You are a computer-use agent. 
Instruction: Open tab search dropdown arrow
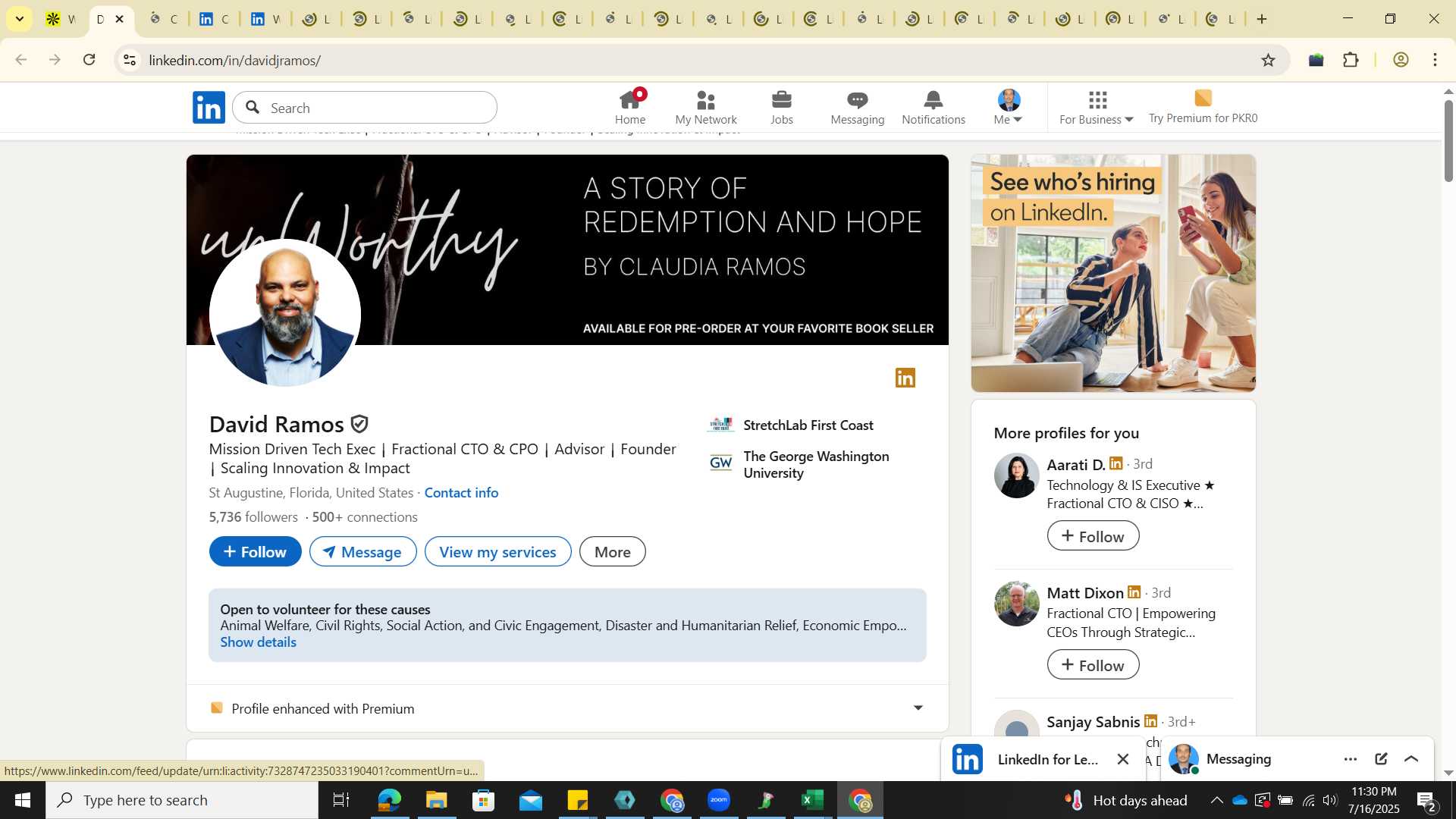[19, 19]
